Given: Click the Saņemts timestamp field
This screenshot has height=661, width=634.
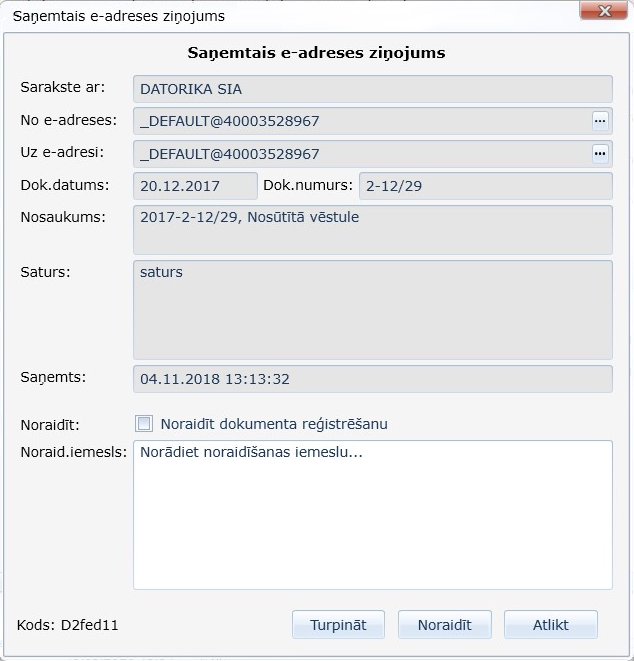Looking at the screenshot, I should pos(372,379).
